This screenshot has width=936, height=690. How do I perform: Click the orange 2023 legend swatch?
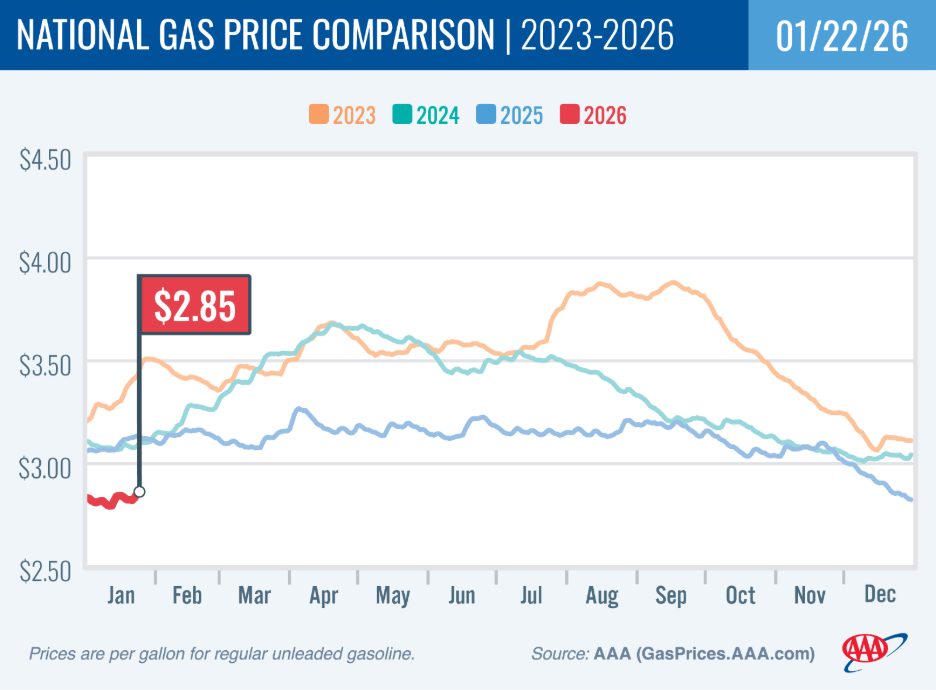coord(321,115)
